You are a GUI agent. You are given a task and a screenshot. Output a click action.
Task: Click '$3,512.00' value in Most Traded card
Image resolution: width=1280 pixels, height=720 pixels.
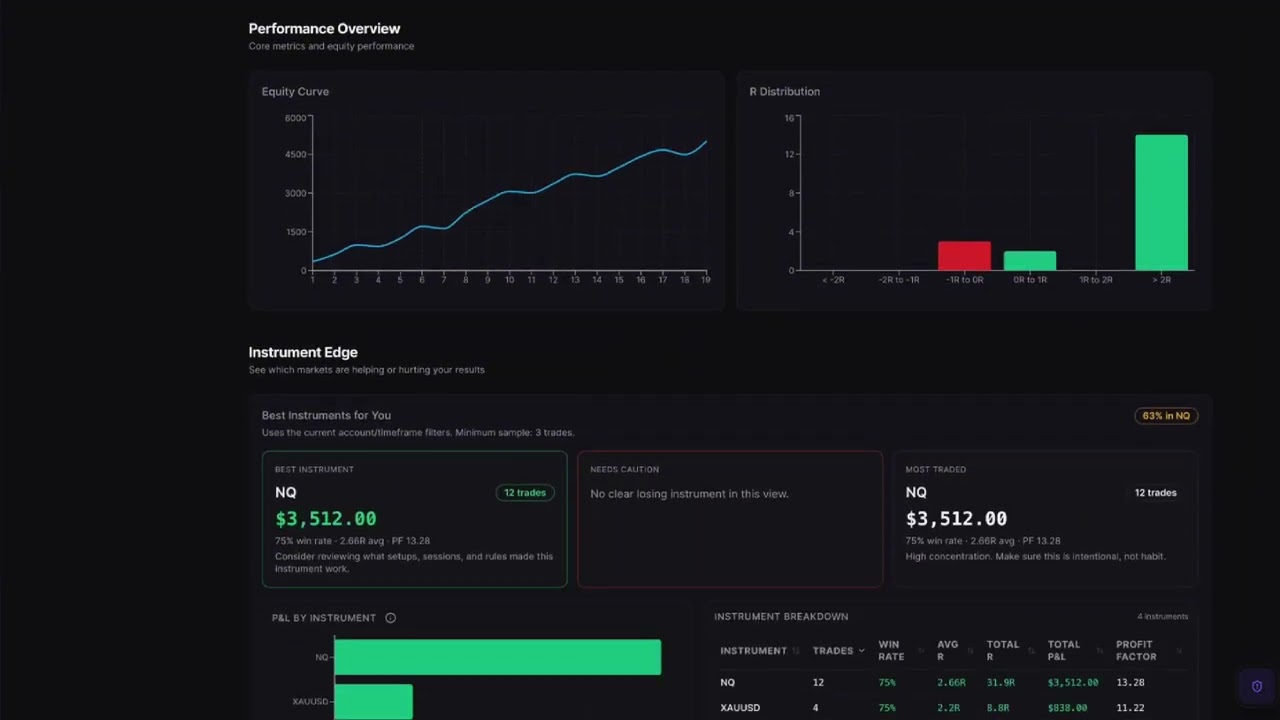click(x=956, y=519)
